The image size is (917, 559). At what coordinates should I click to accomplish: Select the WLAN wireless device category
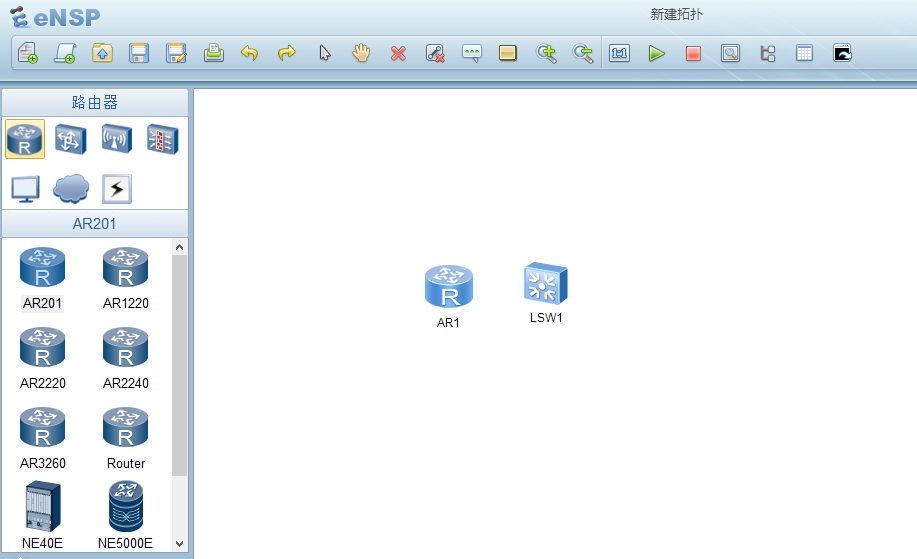[116, 139]
